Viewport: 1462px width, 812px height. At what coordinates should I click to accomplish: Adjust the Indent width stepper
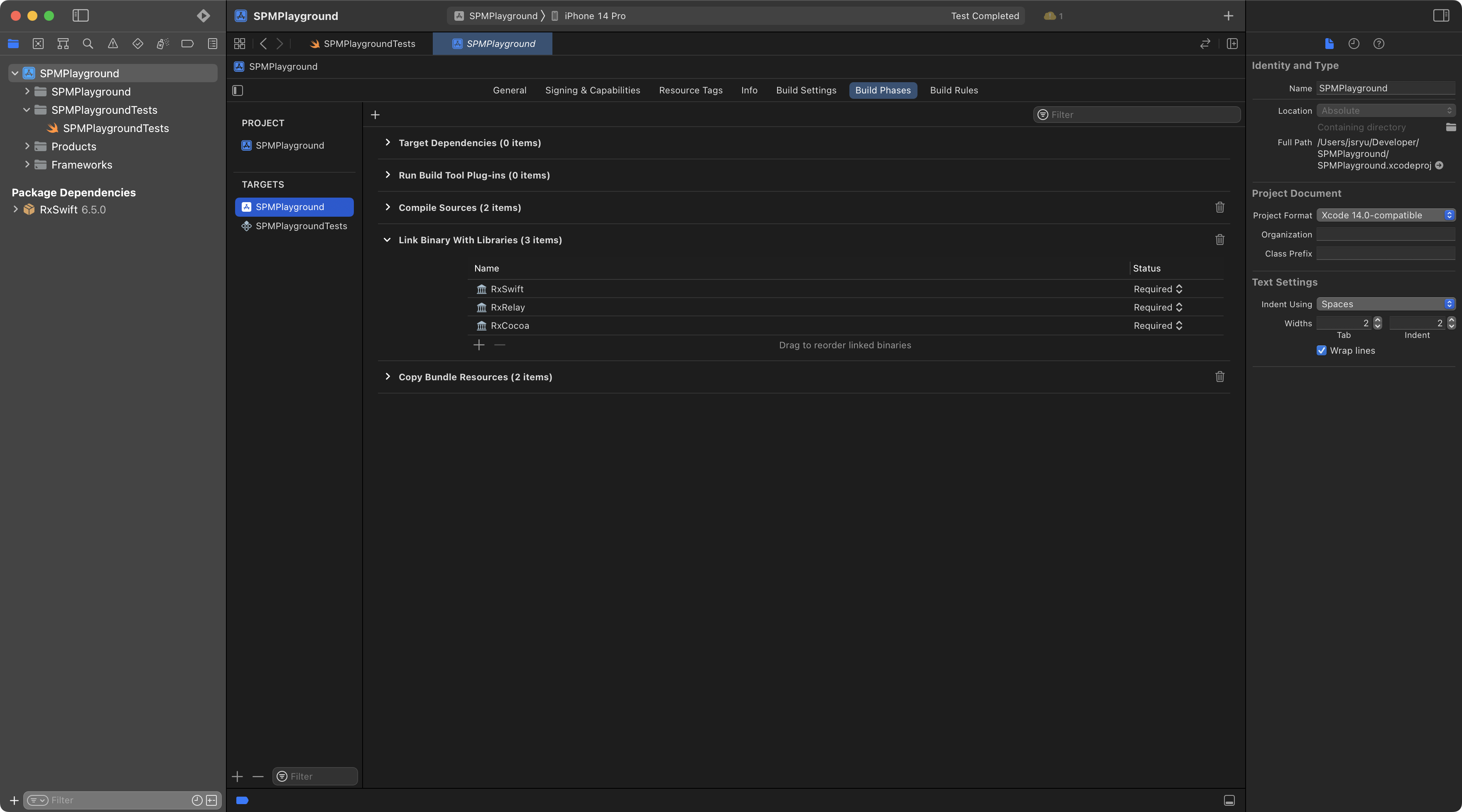(x=1451, y=323)
